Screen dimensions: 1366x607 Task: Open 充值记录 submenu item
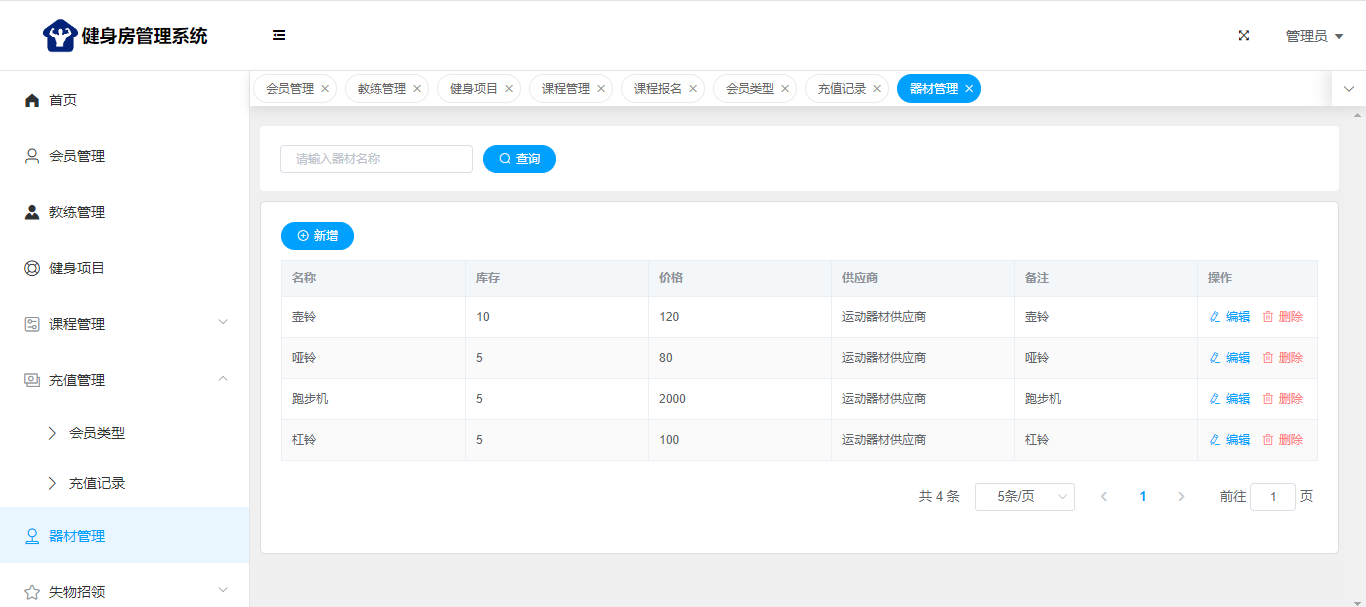click(97, 483)
